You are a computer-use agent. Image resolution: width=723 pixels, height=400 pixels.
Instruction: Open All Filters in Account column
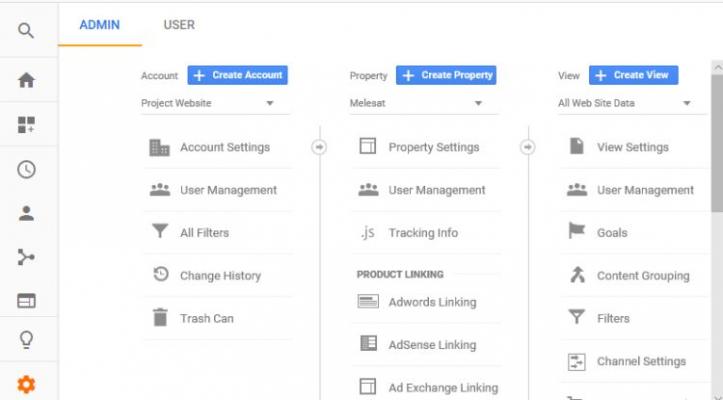pos(204,233)
